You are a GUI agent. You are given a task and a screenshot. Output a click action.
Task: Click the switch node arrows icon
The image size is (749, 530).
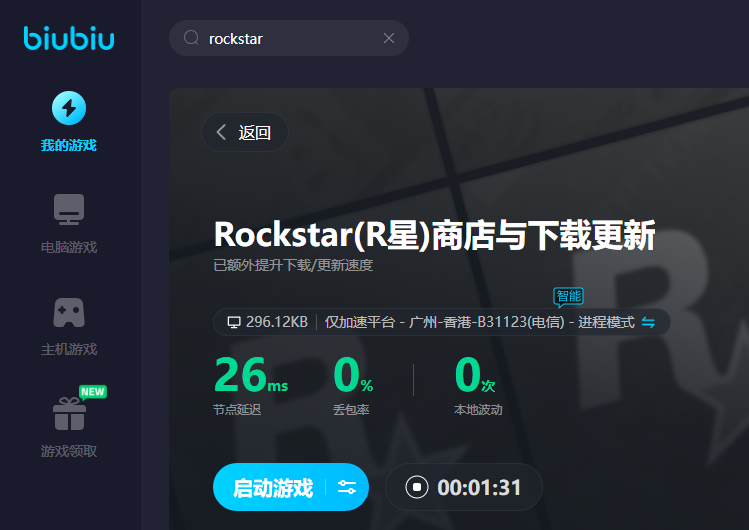tap(648, 322)
